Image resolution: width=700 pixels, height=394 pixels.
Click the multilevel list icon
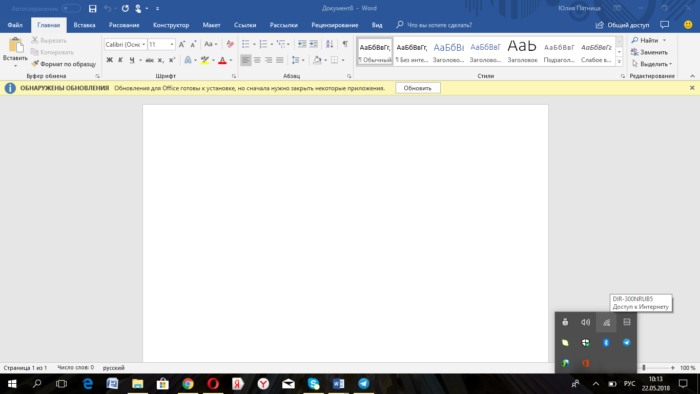coord(281,44)
